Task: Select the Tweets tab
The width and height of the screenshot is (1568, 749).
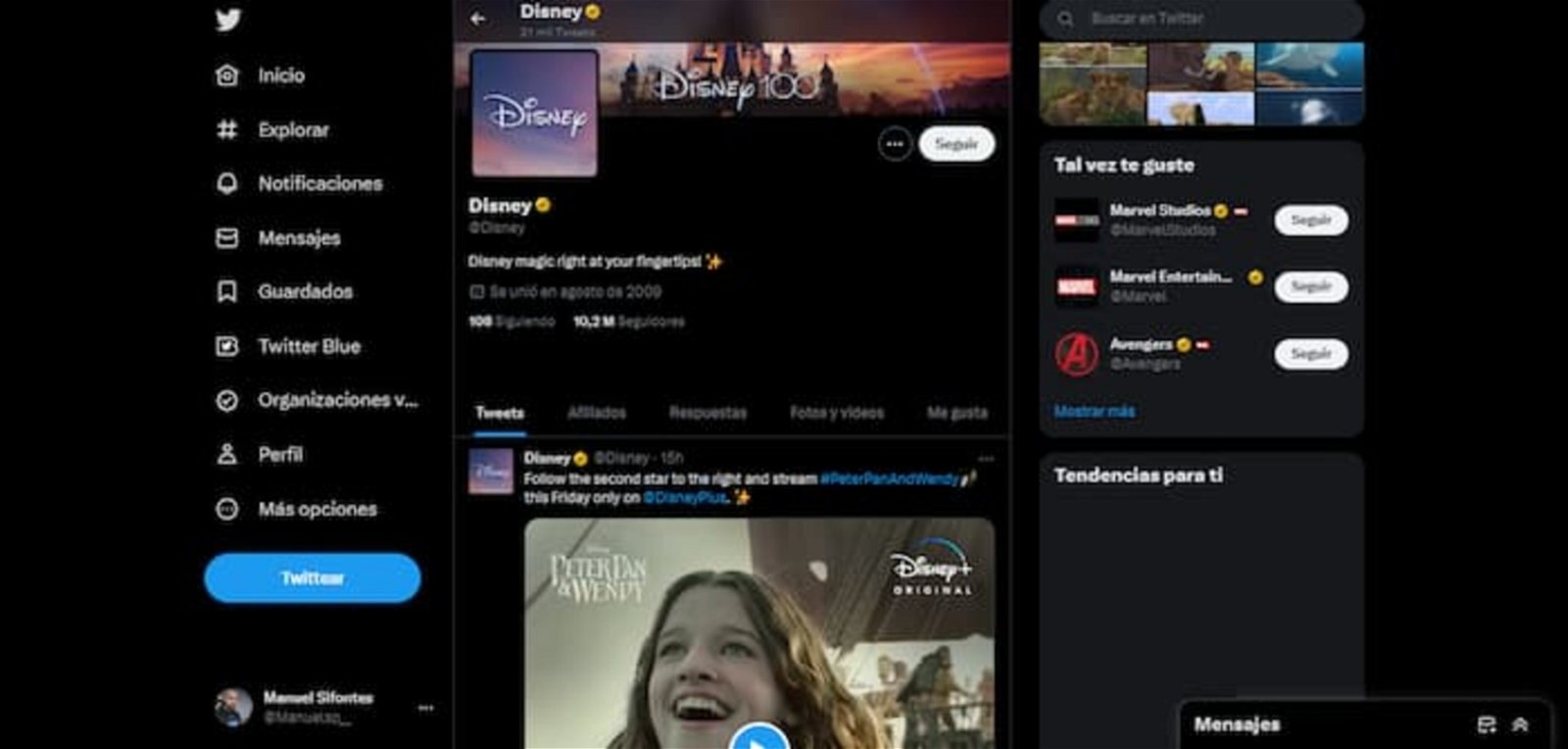Action: (x=500, y=413)
